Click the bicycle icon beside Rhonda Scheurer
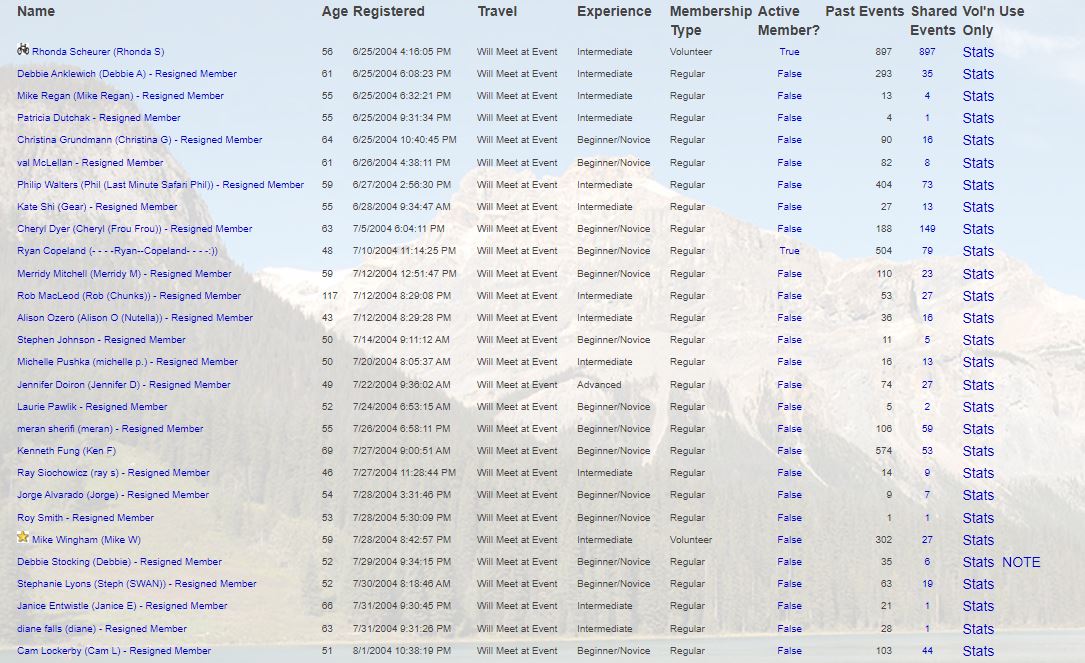The image size is (1085, 663). tap(23, 49)
